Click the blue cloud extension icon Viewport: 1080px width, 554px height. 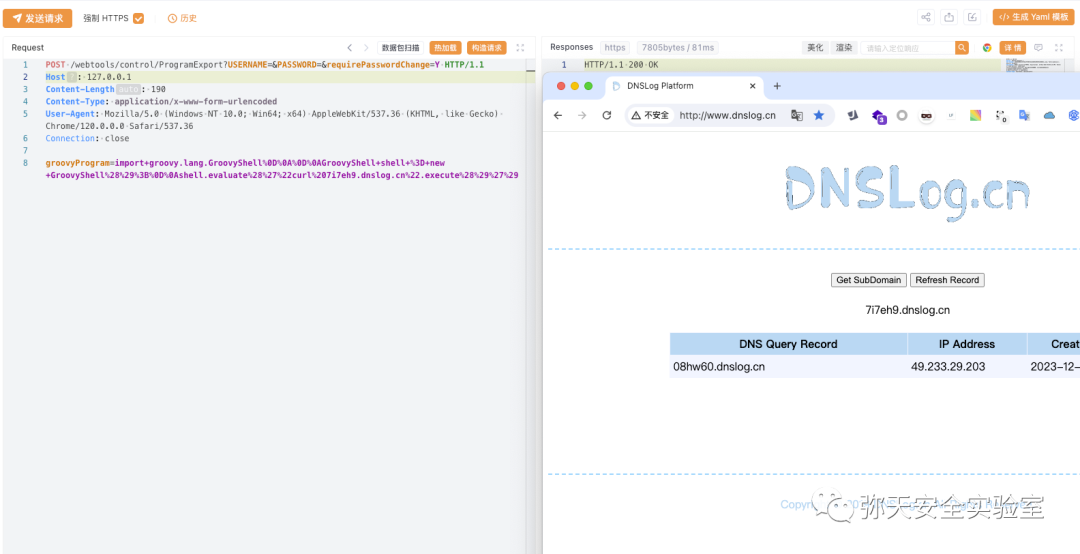[1049, 115]
